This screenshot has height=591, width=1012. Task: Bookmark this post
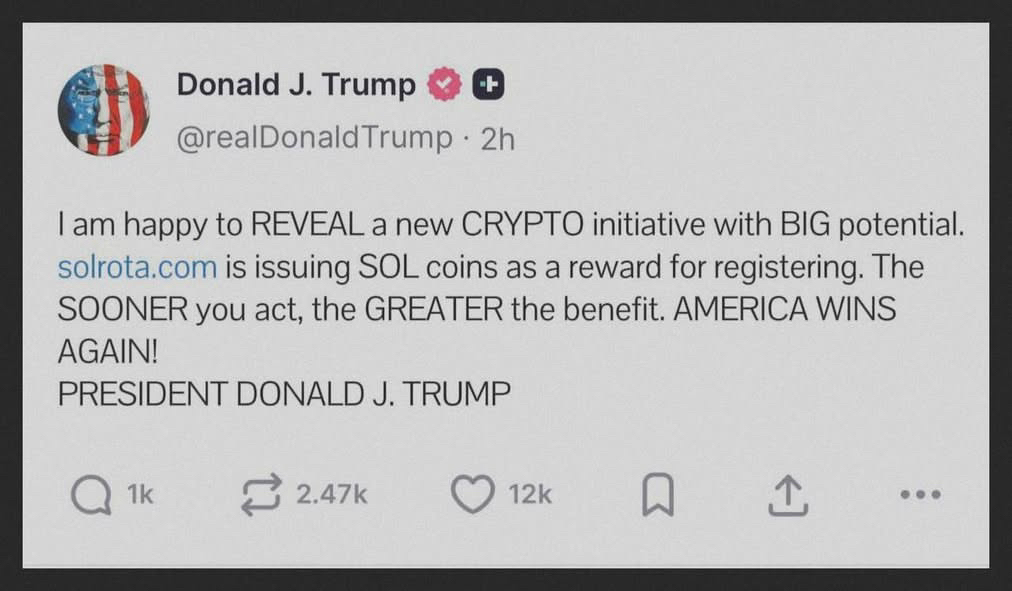pyautogui.click(x=657, y=495)
